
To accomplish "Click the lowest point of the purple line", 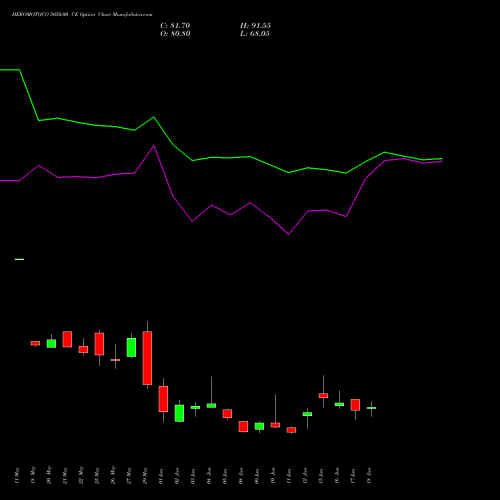I will pos(288,234).
